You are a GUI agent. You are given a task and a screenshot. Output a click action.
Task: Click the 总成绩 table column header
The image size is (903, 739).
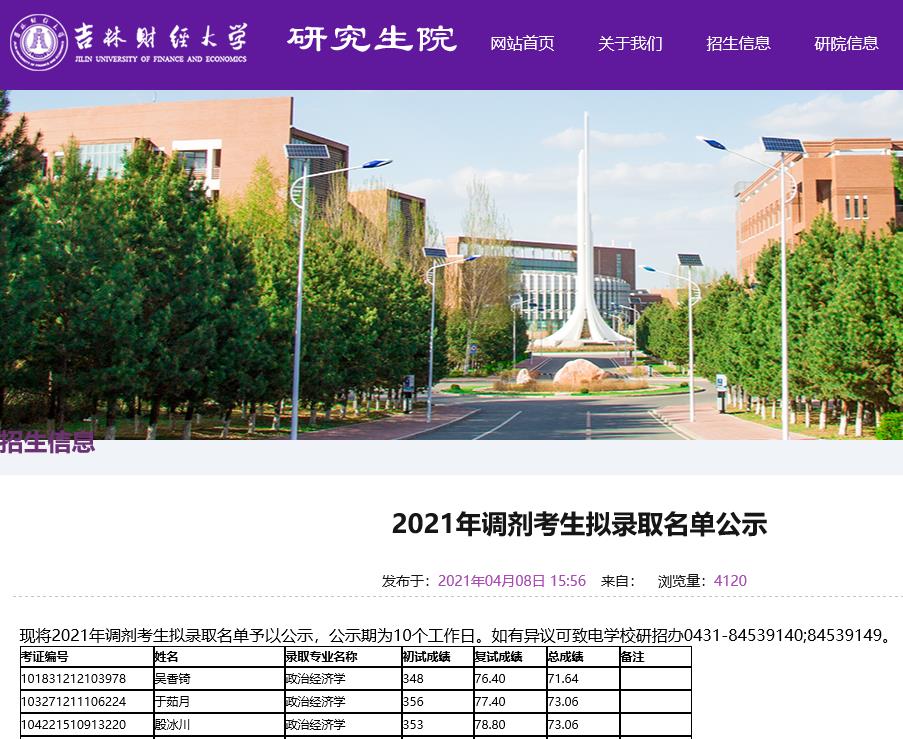[x=565, y=657]
